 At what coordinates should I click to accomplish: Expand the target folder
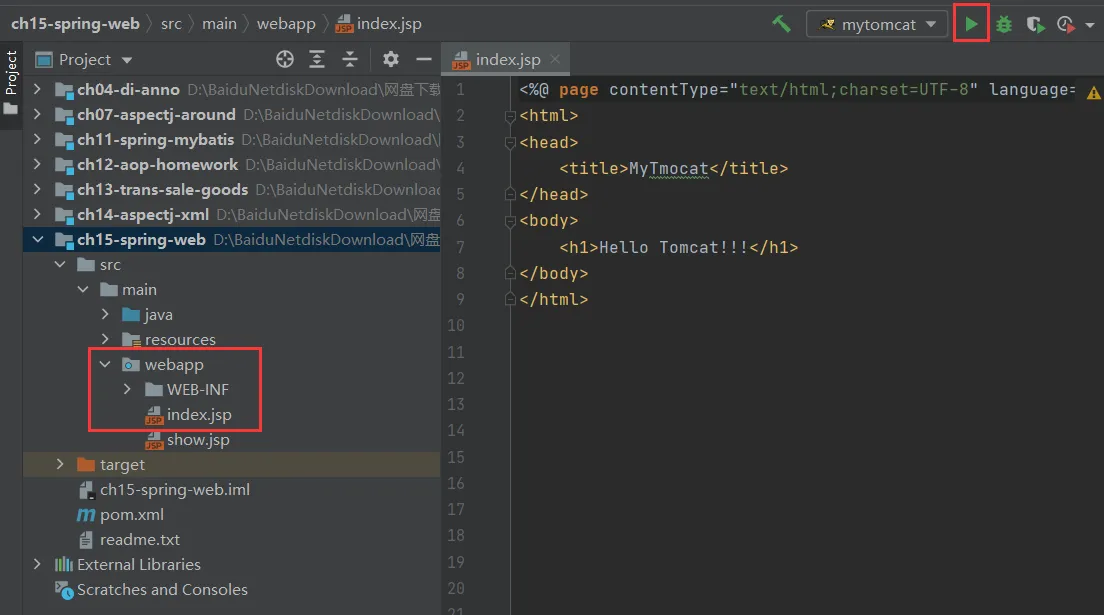[60, 464]
